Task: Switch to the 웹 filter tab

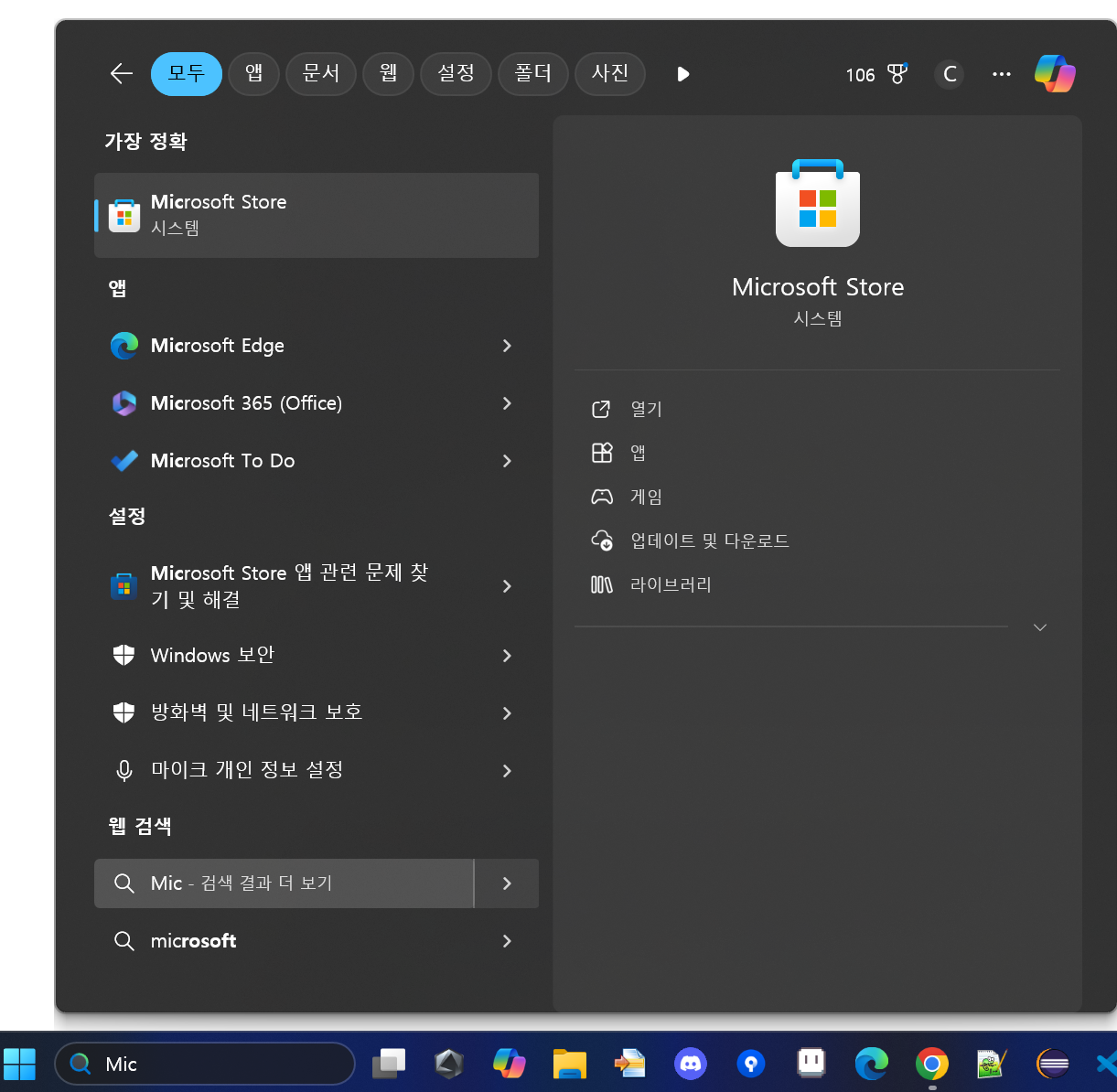Action: (x=389, y=74)
